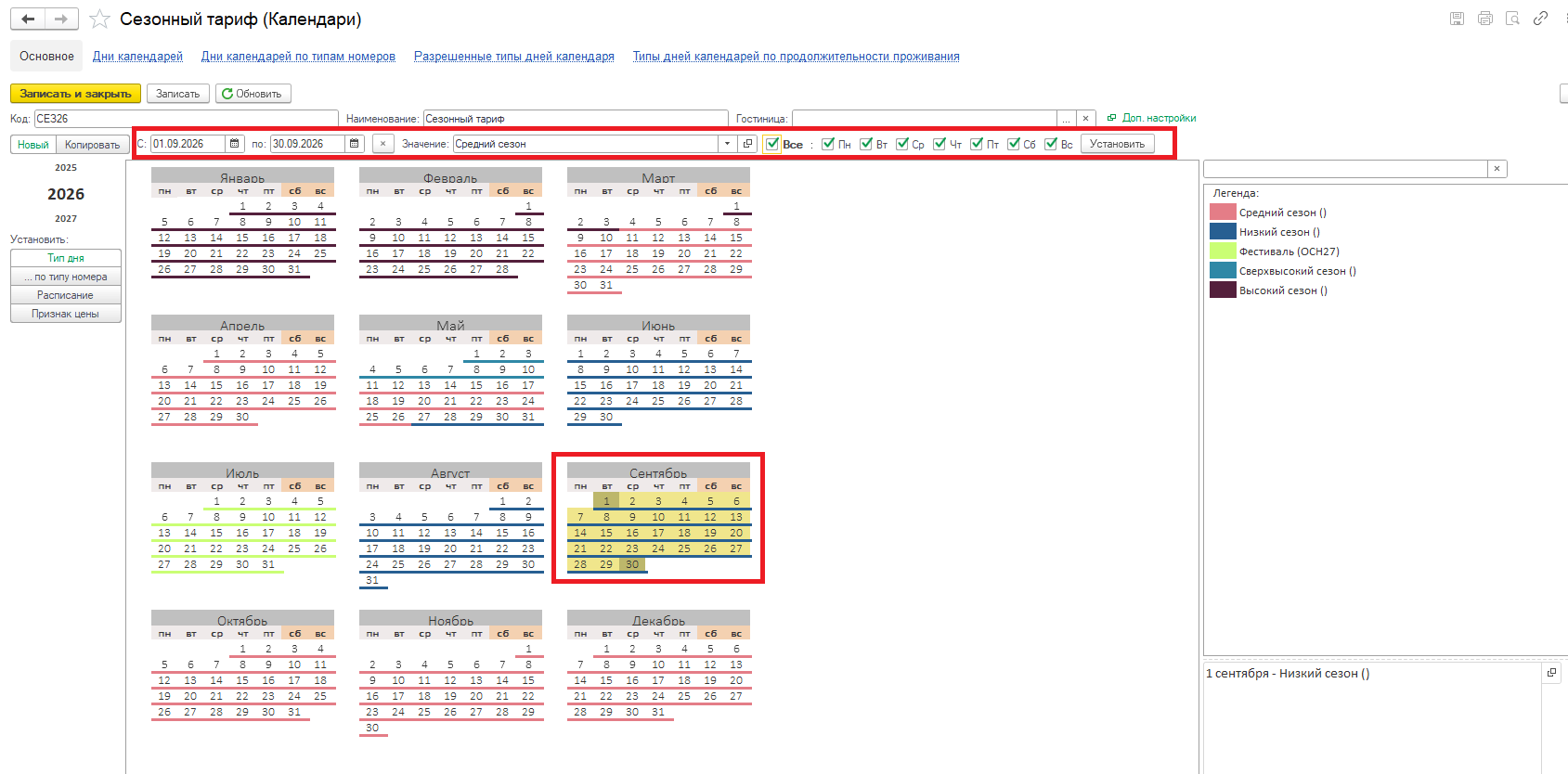The image size is (1568, 774).
Task: Open the Доп. настройки link
Action: (x=1159, y=118)
